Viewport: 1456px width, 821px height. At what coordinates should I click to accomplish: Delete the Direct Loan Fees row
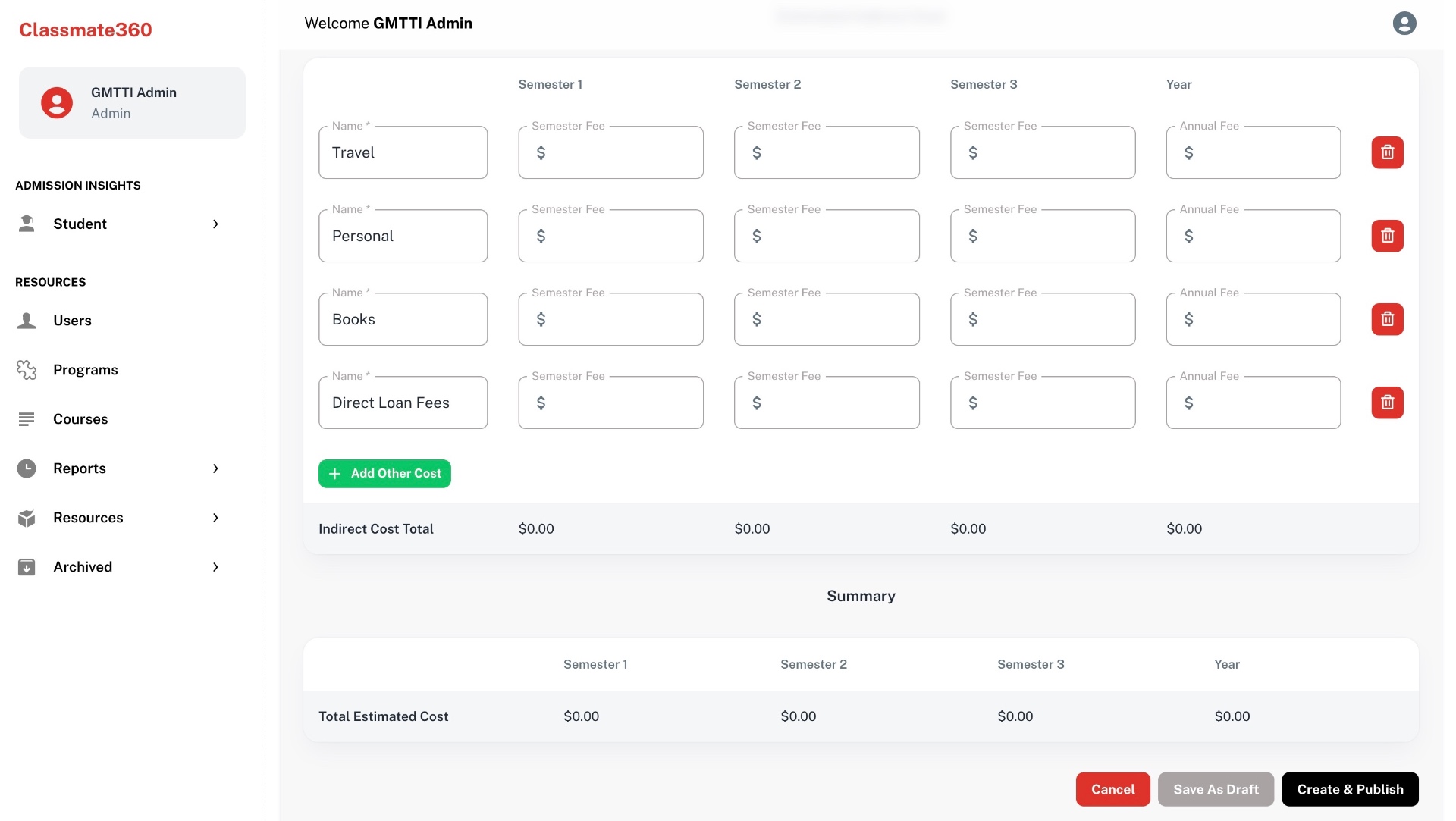(x=1387, y=403)
